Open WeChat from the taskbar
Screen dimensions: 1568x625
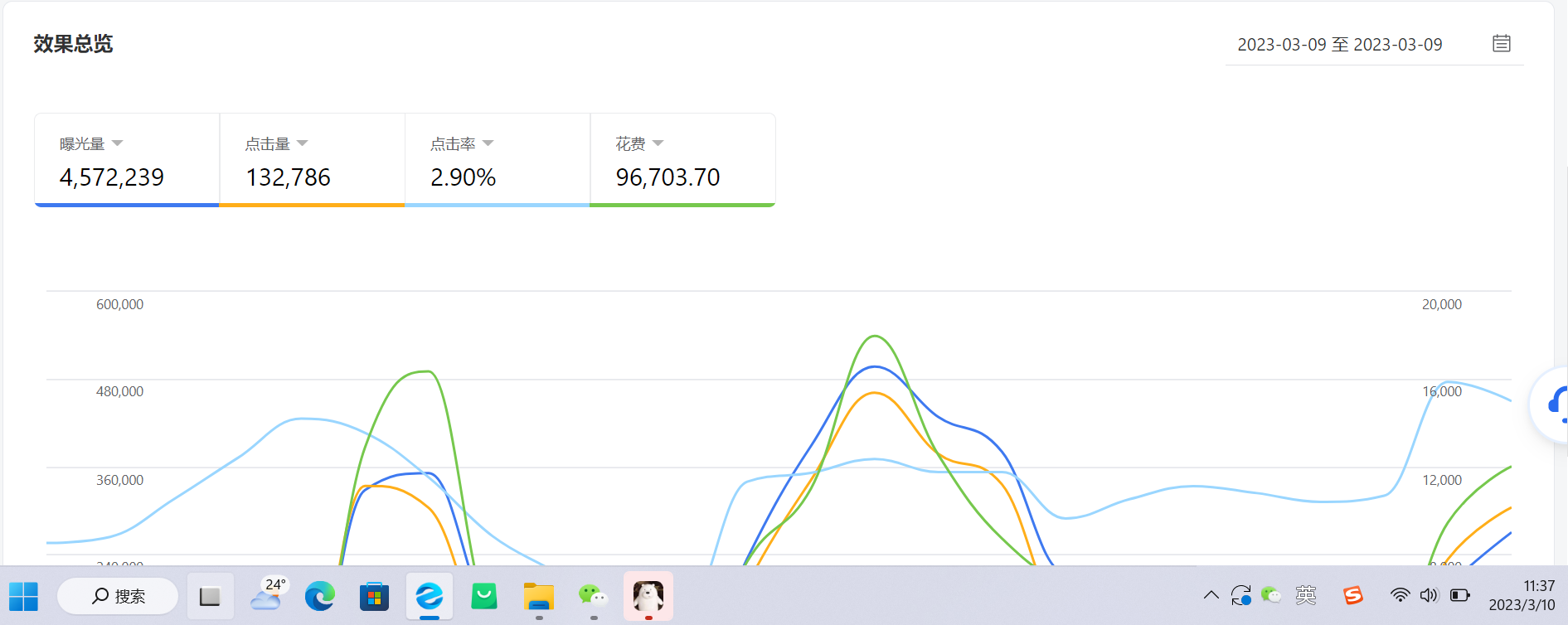coord(594,596)
